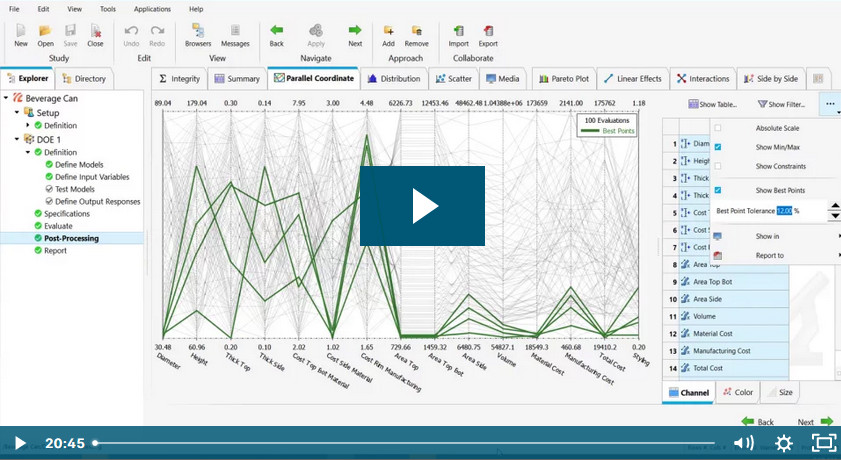Switch to the Pareto Plot tab
Image resolution: width=841 pixels, height=460 pixels.
[563, 78]
